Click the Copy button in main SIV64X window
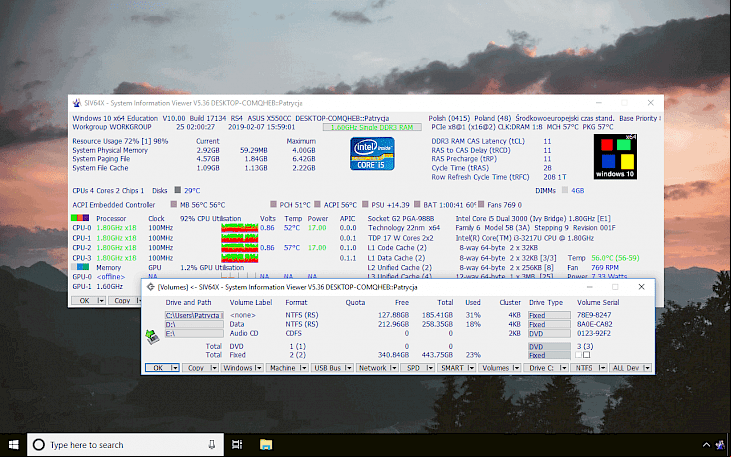 tap(122, 301)
